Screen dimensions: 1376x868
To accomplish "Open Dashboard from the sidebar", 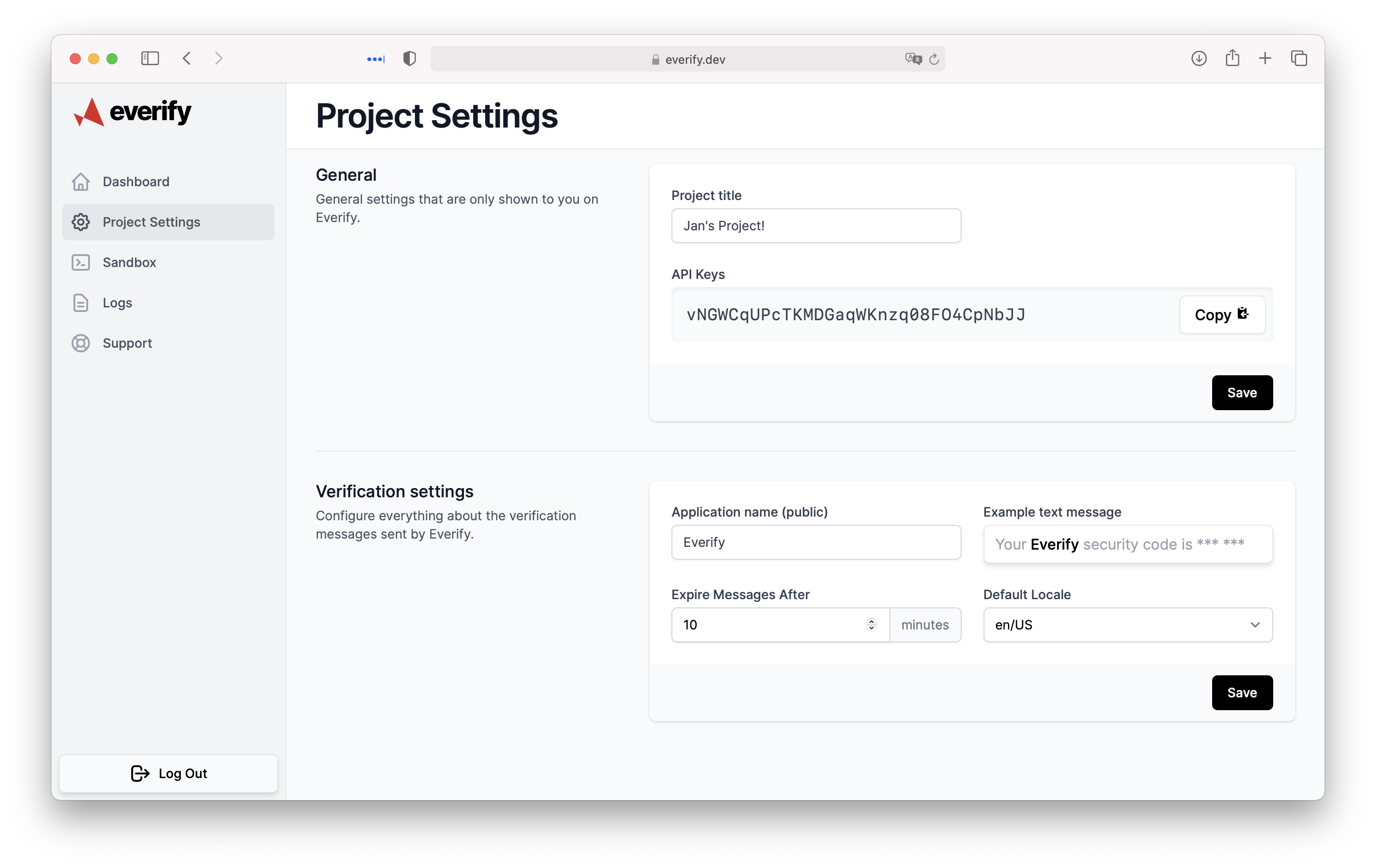I will coord(168,182).
